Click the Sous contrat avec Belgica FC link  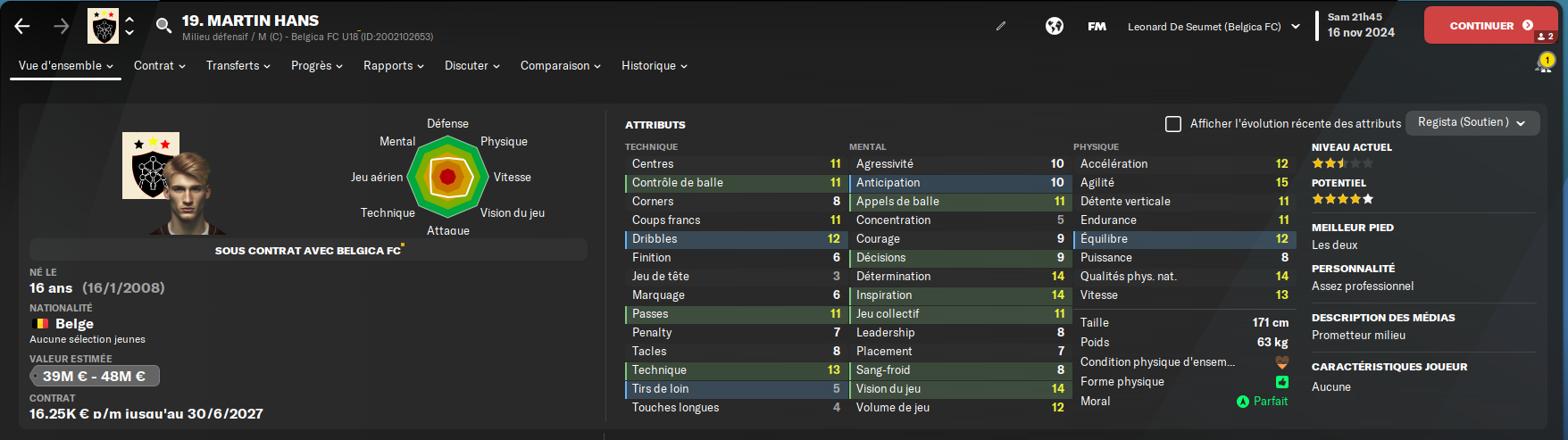click(x=308, y=250)
